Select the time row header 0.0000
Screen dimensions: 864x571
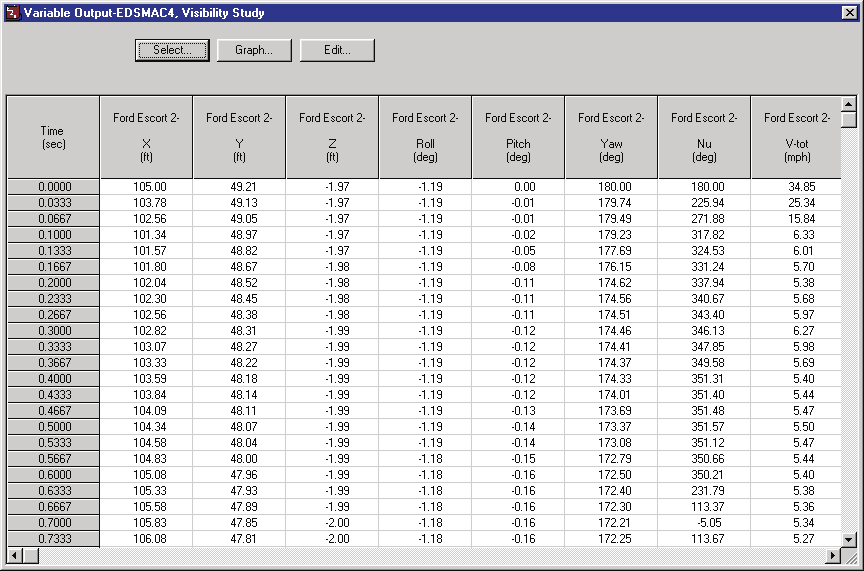click(x=53, y=187)
